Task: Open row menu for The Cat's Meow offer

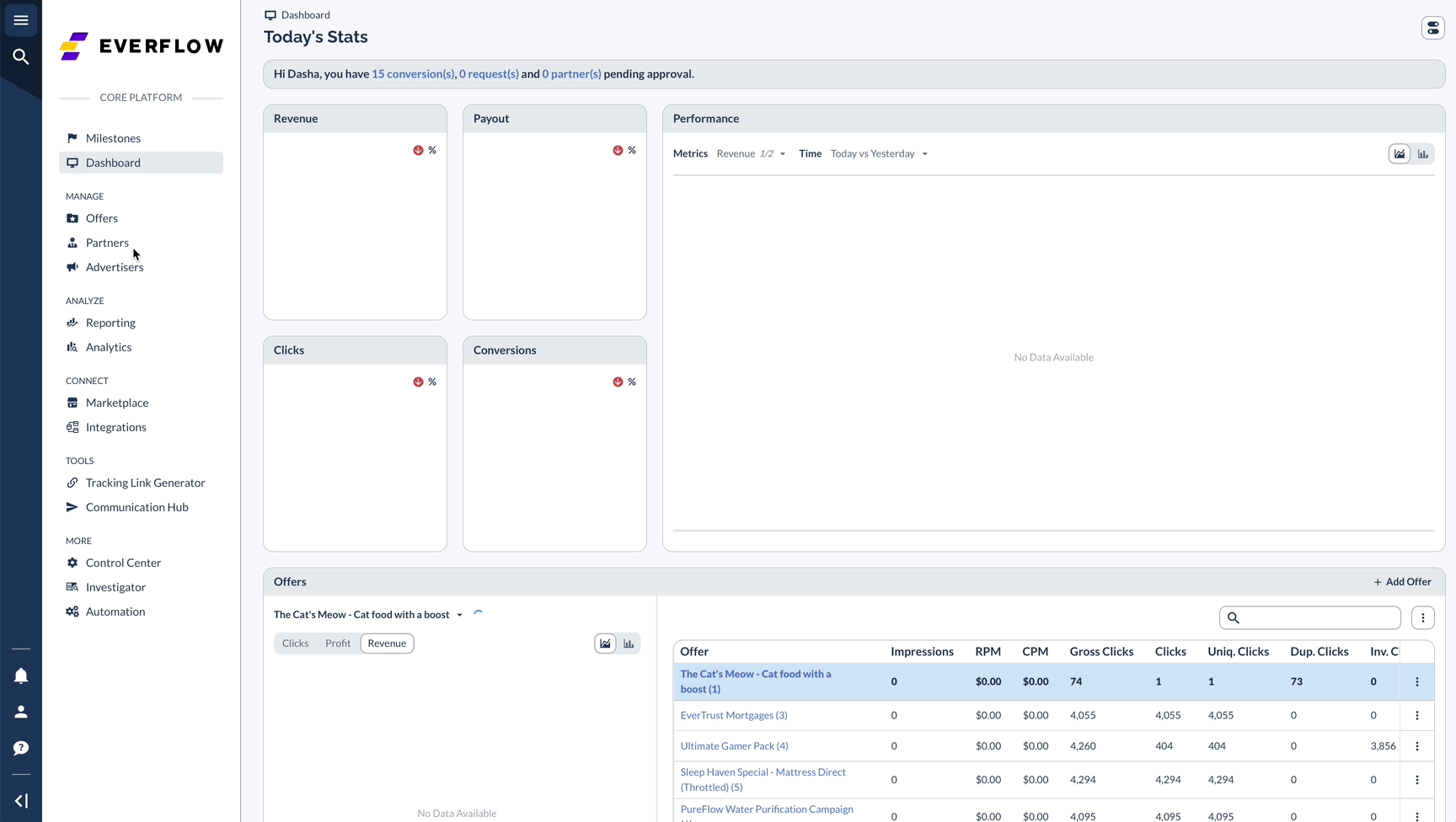Action: [1417, 681]
